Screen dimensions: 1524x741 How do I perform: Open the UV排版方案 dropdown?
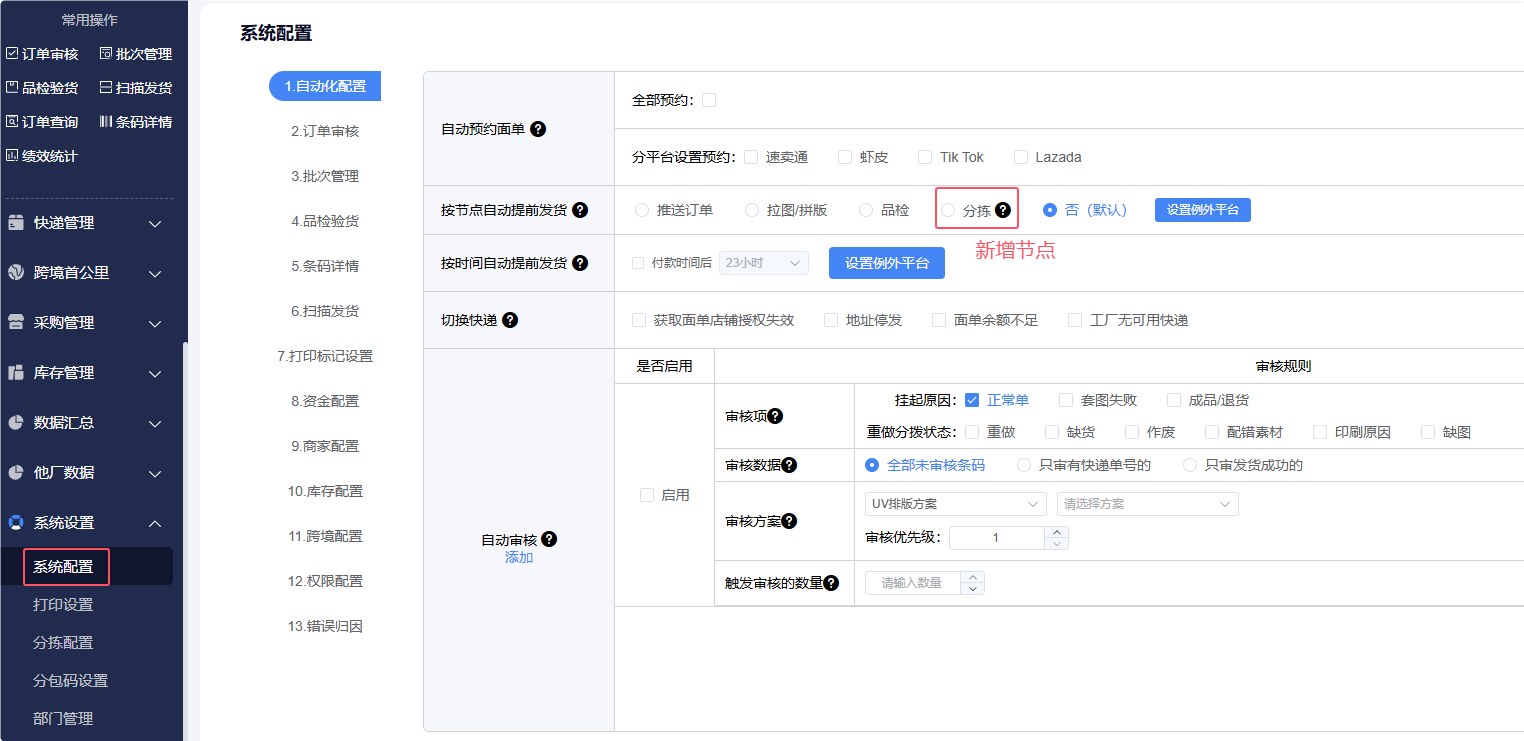pos(955,504)
